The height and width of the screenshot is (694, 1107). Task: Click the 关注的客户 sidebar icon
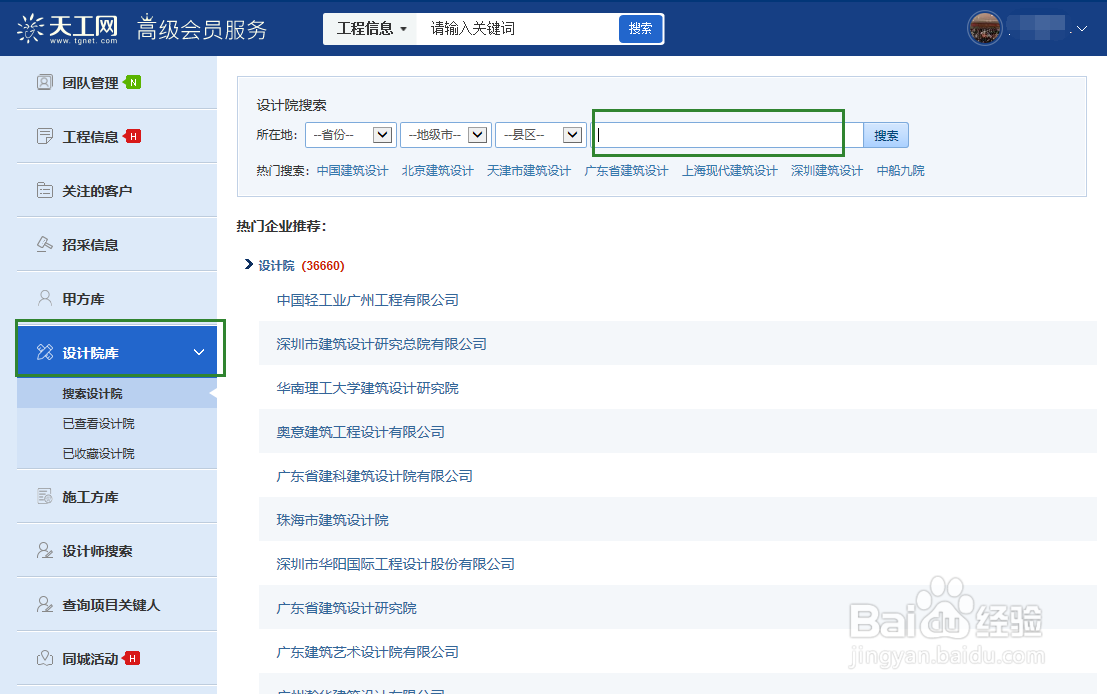(x=44, y=191)
